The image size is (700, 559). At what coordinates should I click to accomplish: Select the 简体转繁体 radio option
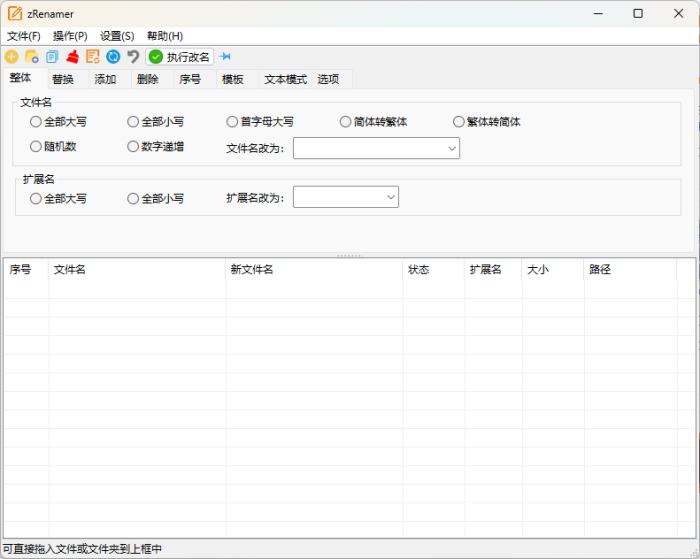coord(374,121)
